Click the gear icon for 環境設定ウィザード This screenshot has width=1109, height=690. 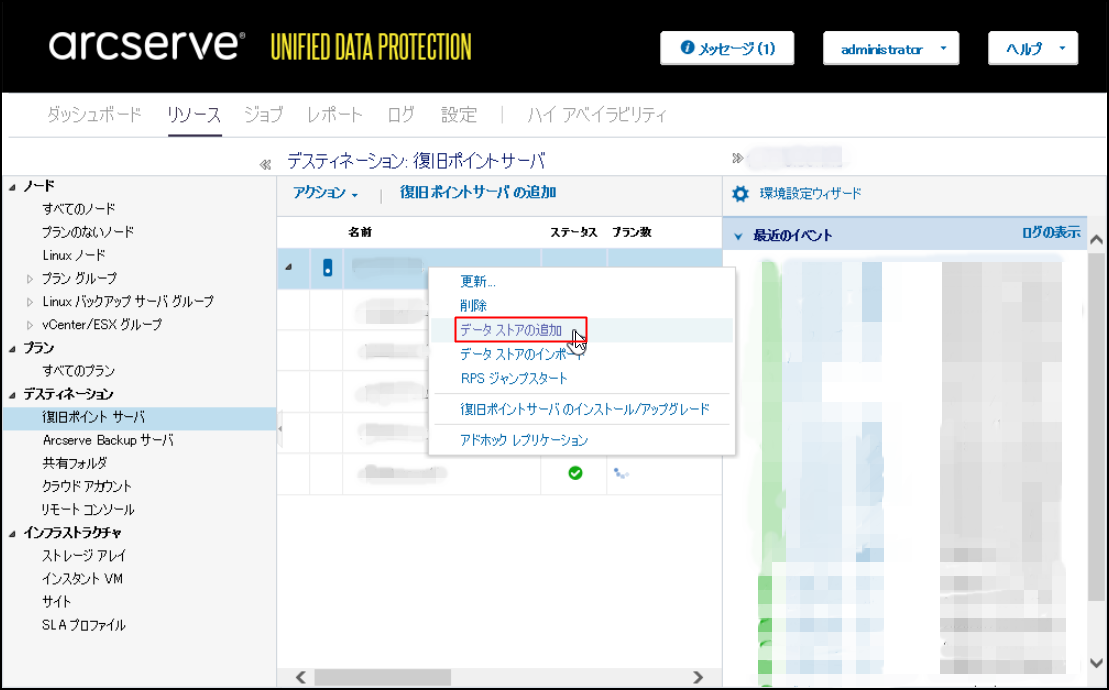point(740,194)
